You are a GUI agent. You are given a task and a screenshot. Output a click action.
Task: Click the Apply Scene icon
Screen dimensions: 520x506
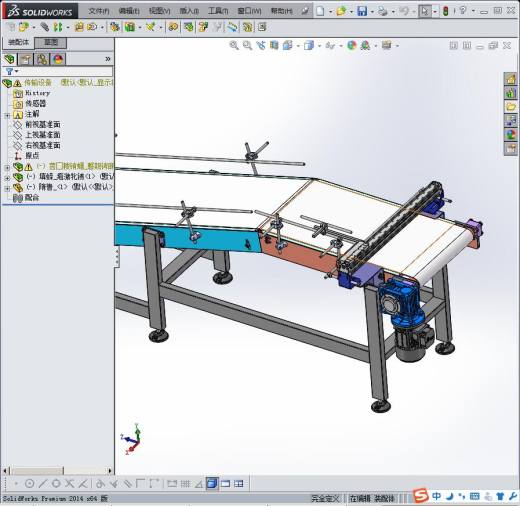(x=365, y=45)
